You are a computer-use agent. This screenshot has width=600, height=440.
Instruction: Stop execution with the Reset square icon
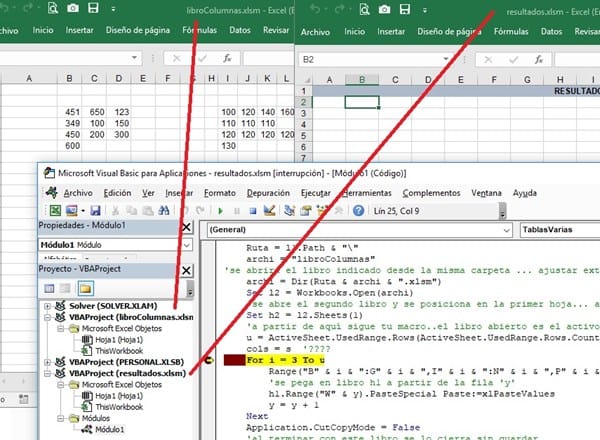[x=253, y=211]
